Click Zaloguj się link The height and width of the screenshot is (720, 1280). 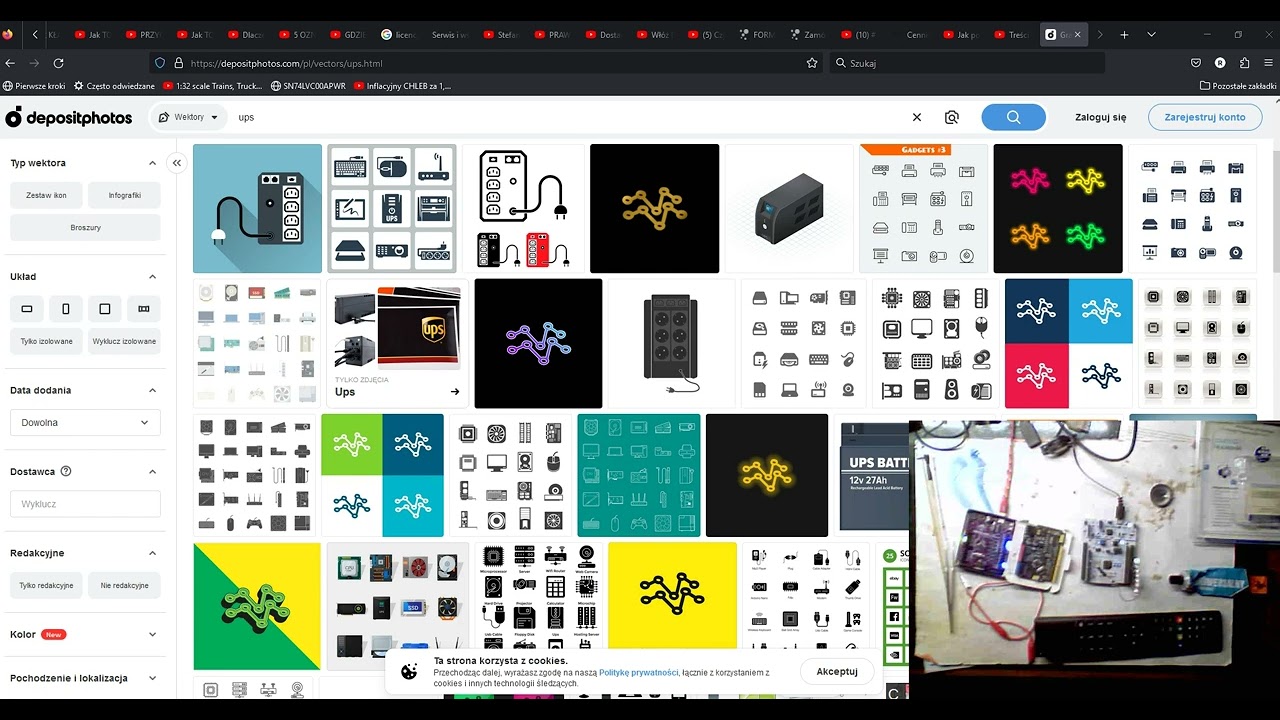pos(1100,117)
